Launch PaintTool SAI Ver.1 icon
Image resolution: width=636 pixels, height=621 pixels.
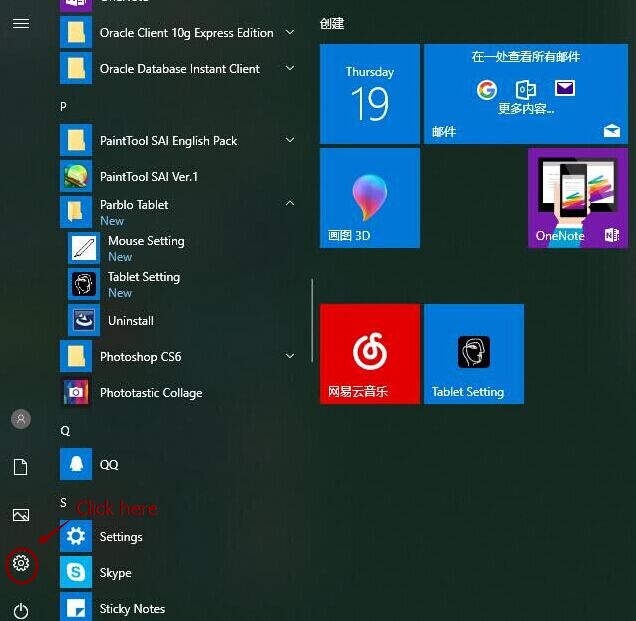76,176
